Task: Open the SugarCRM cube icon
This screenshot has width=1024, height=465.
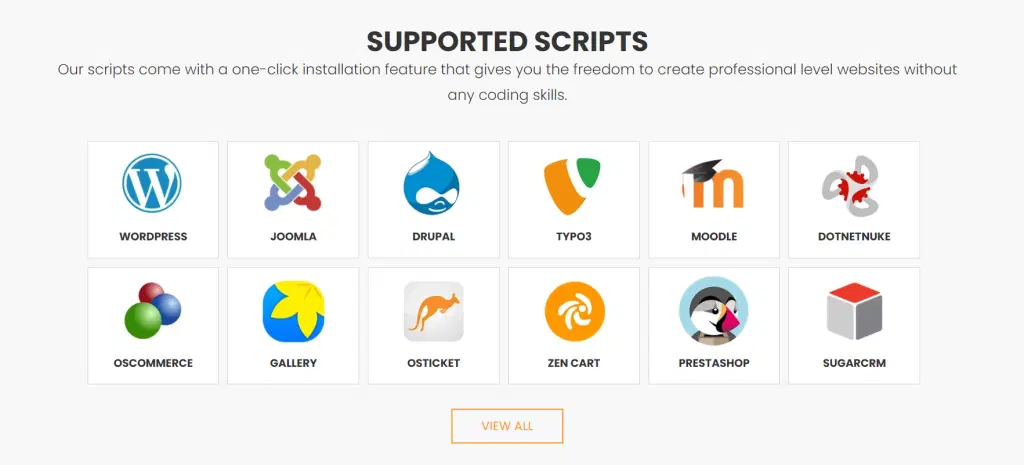Action: point(854,311)
